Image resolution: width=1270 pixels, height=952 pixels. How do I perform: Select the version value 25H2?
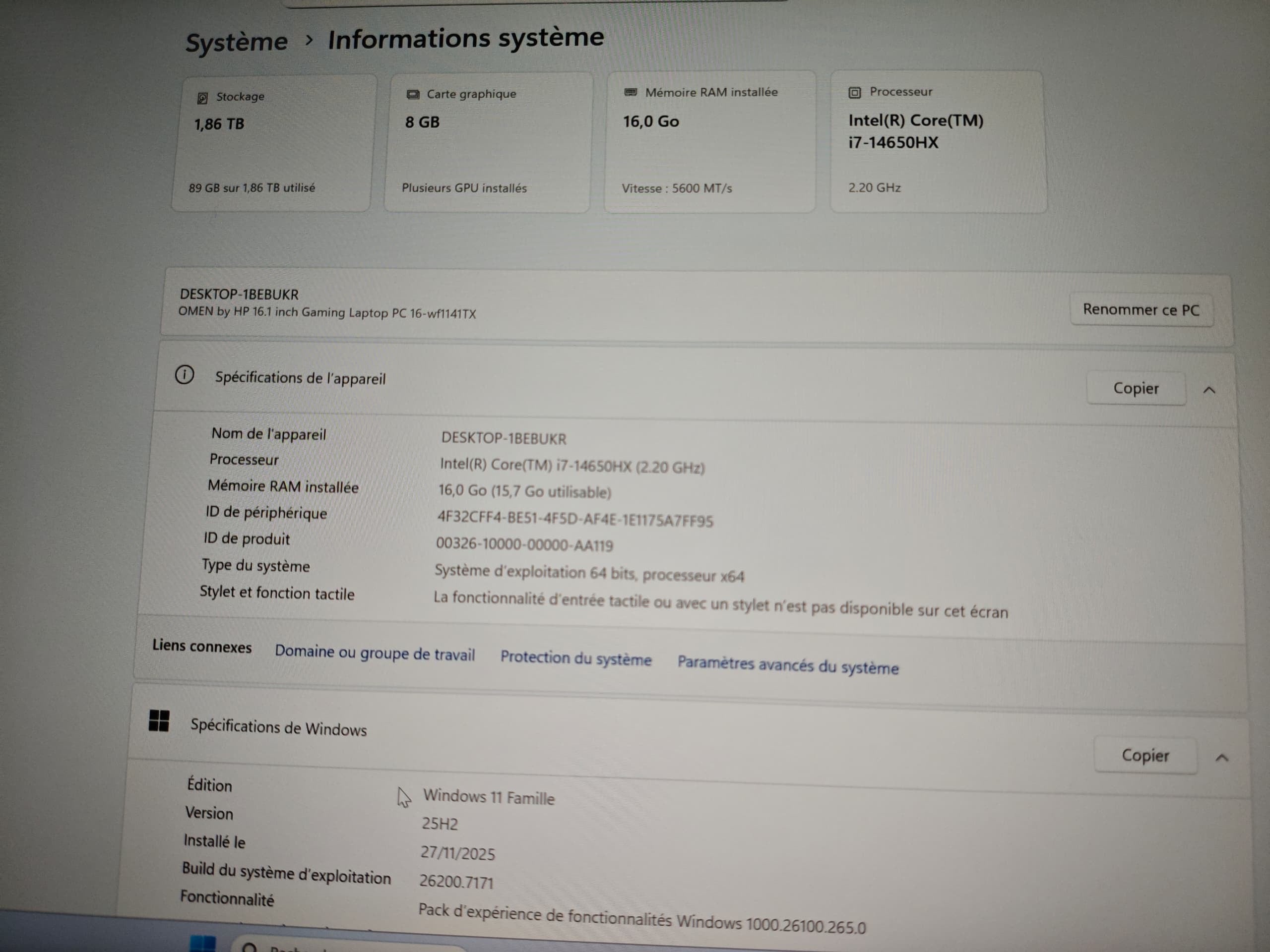click(440, 824)
